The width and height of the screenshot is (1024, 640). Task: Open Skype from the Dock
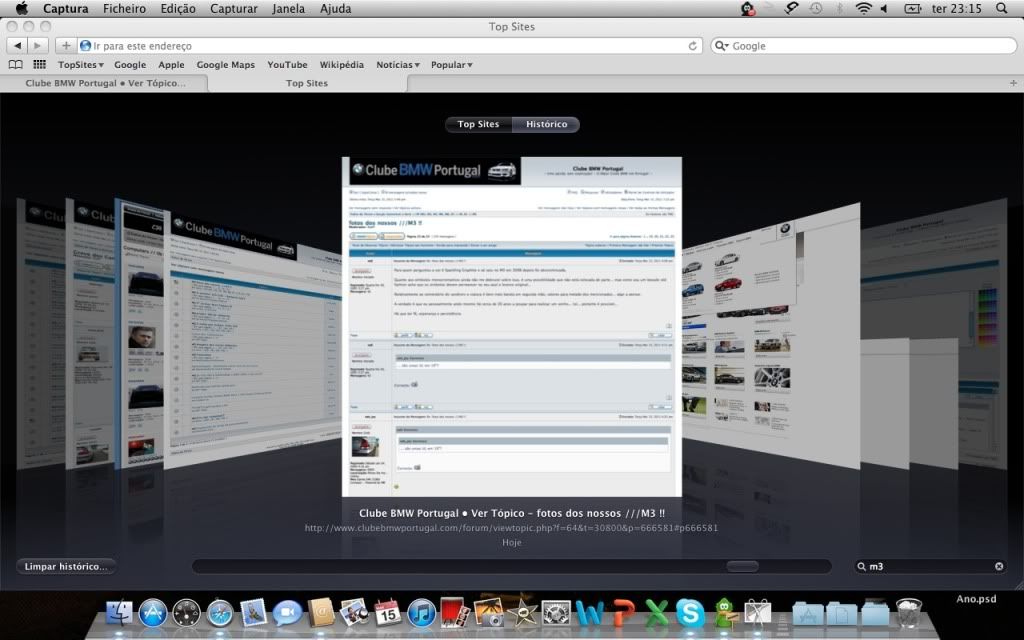pos(690,613)
